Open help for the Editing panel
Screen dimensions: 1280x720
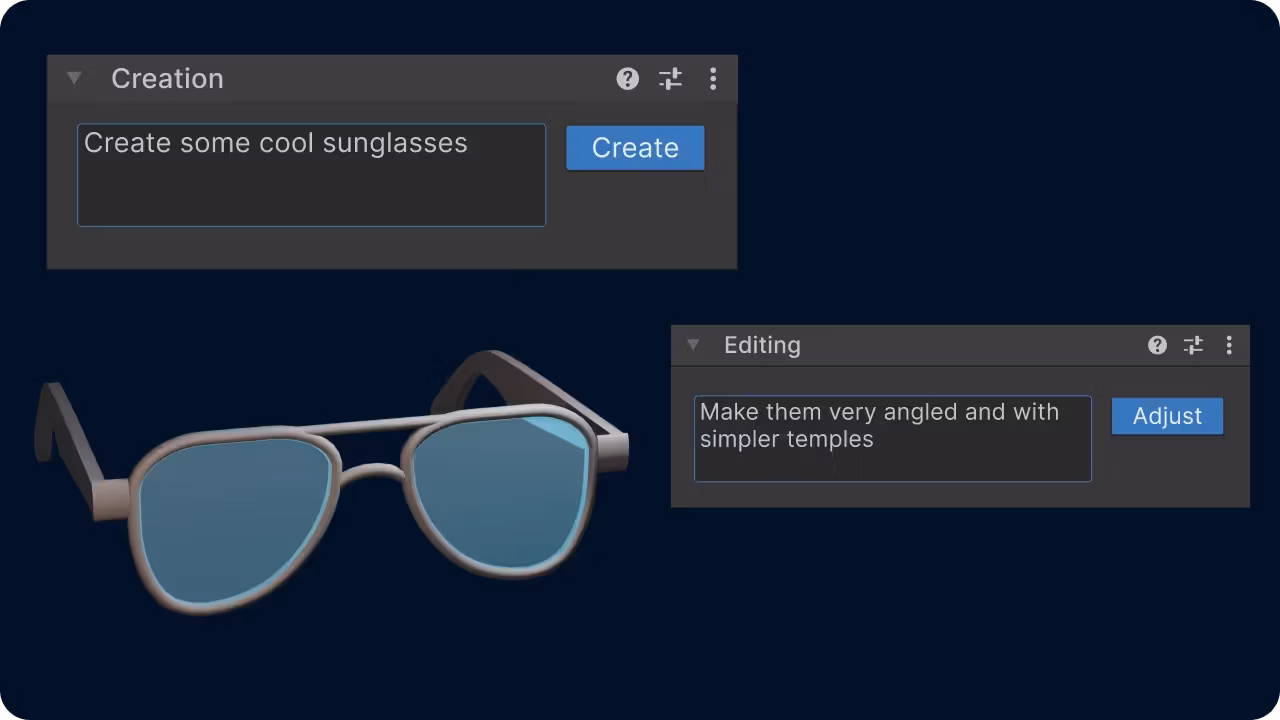click(x=1157, y=345)
